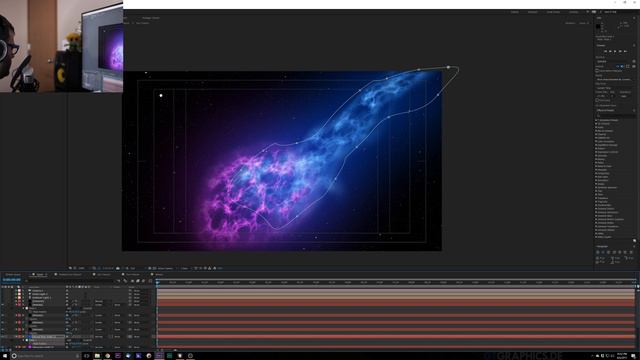Open the Windows Start menu
The image size is (640, 360).
click(5, 356)
